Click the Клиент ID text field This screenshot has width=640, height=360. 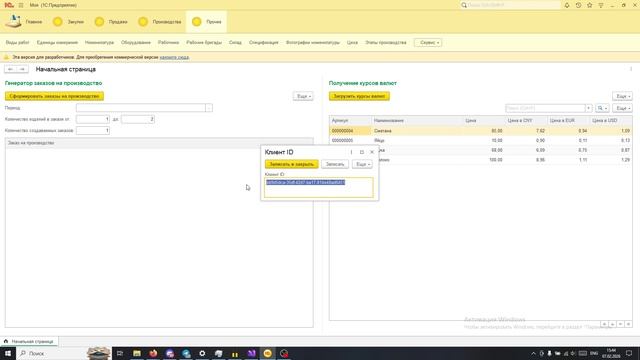tap(318, 187)
